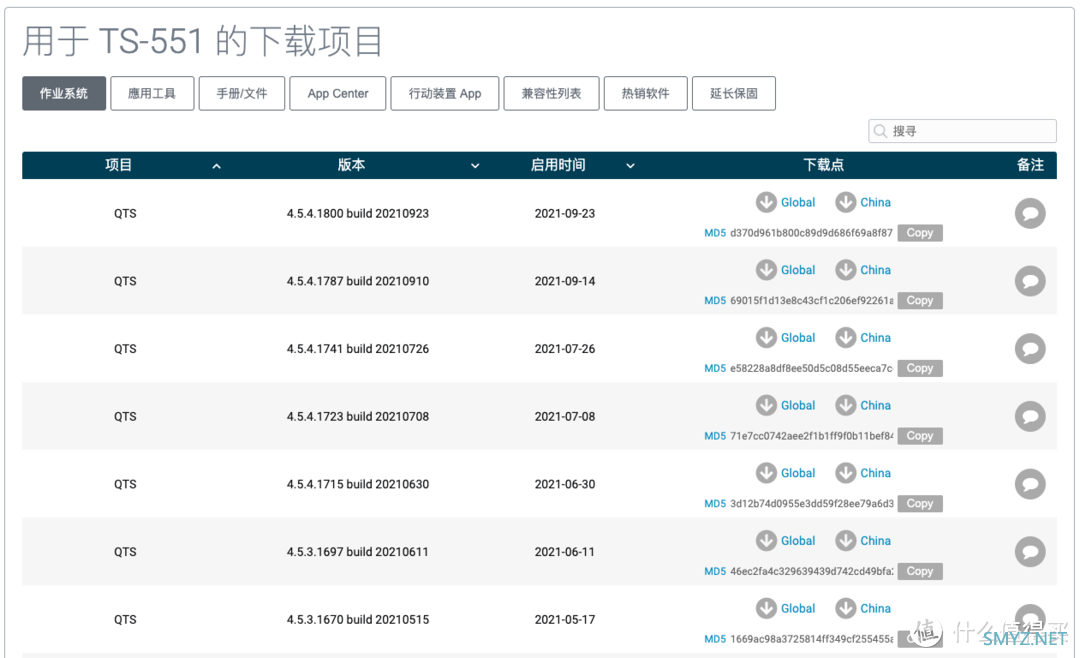The width and height of the screenshot is (1080, 658).
Task: Select the App Center tab
Action: 338,93
